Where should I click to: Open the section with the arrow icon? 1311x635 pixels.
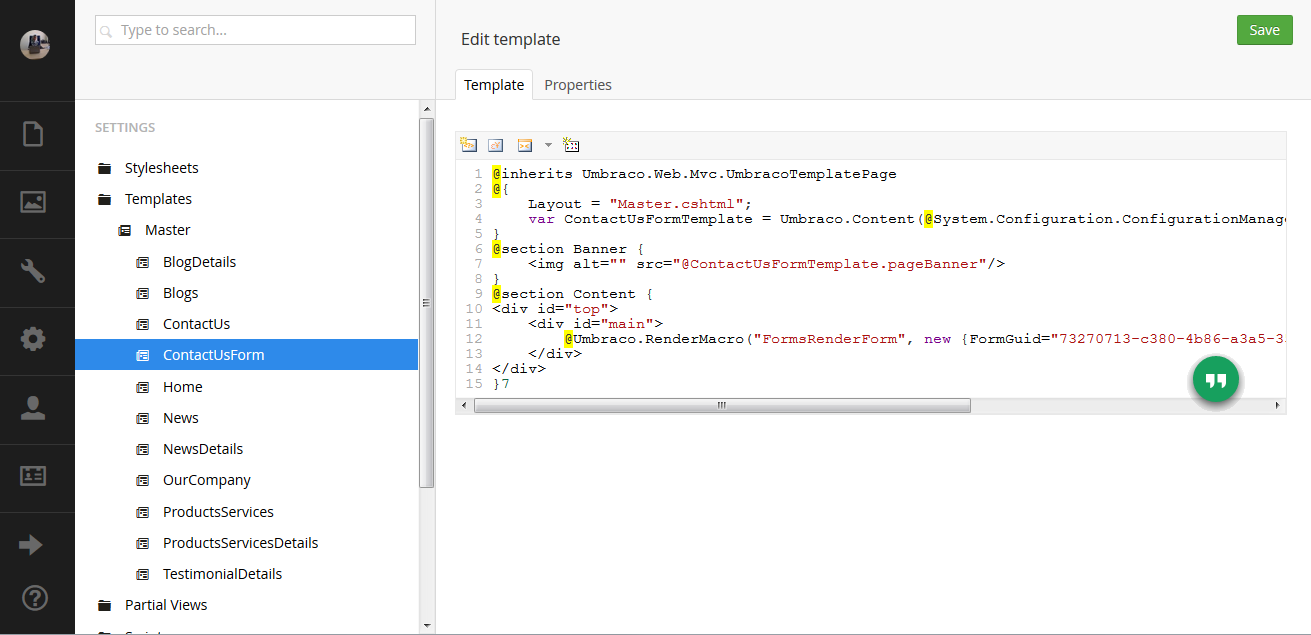coord(32,545)
